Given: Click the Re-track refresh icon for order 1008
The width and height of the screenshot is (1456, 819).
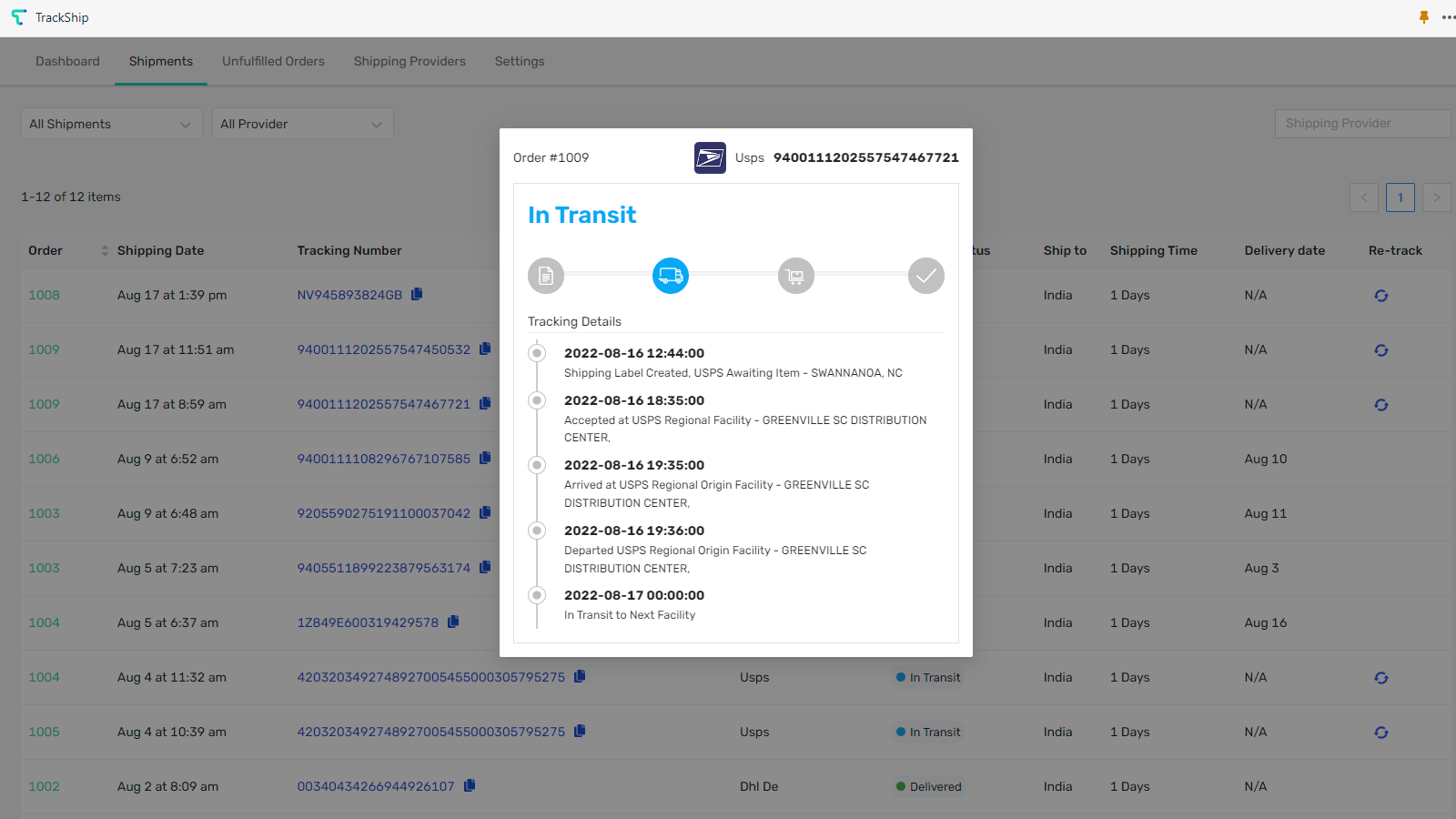Looking at the screenshot, I should pyautogui.click(x=1381, y=295).
